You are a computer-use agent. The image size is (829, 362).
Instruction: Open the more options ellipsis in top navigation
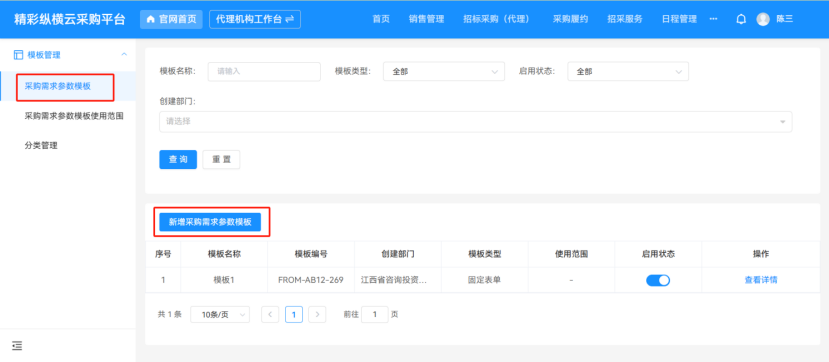click(713, 19)
